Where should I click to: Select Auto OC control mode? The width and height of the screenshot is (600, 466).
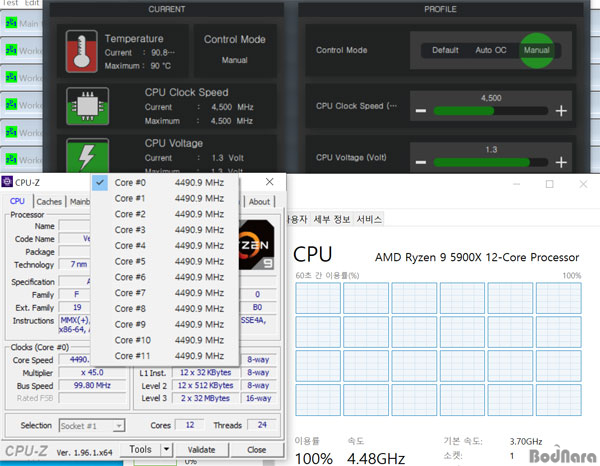[x=491, y=50]
